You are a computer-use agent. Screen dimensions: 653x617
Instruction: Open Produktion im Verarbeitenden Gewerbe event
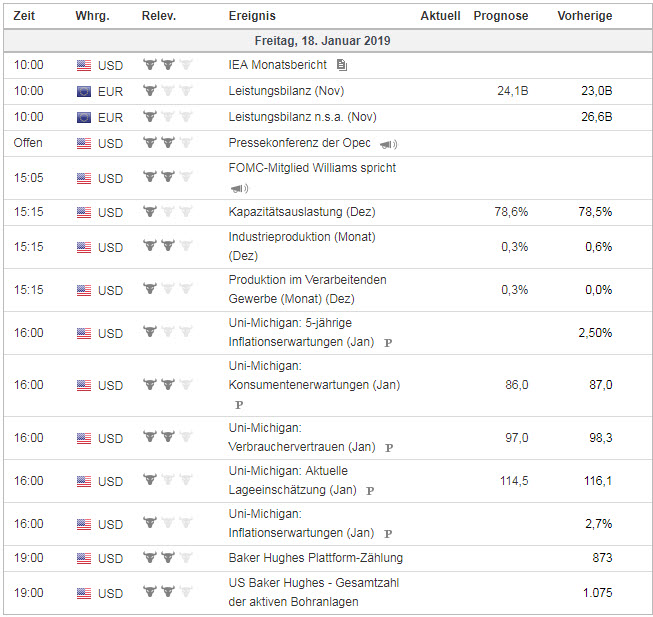[x=307, y=289]
